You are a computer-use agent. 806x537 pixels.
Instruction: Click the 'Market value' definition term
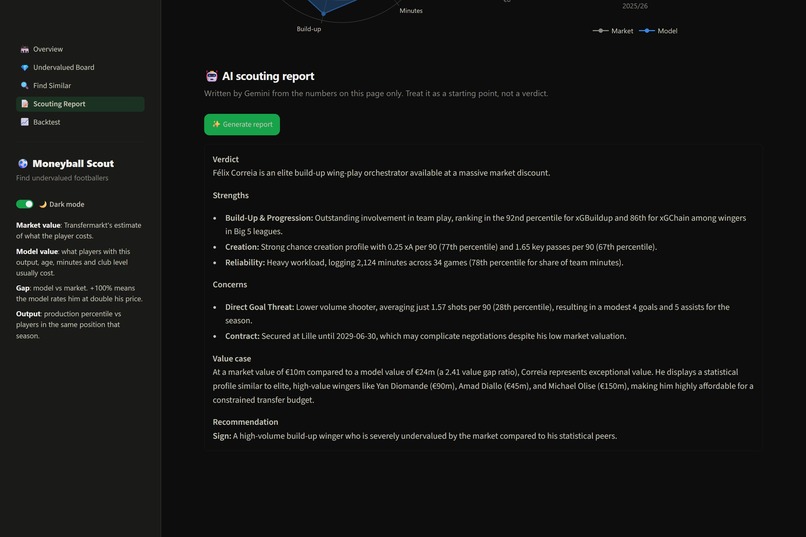pos(39,225)
